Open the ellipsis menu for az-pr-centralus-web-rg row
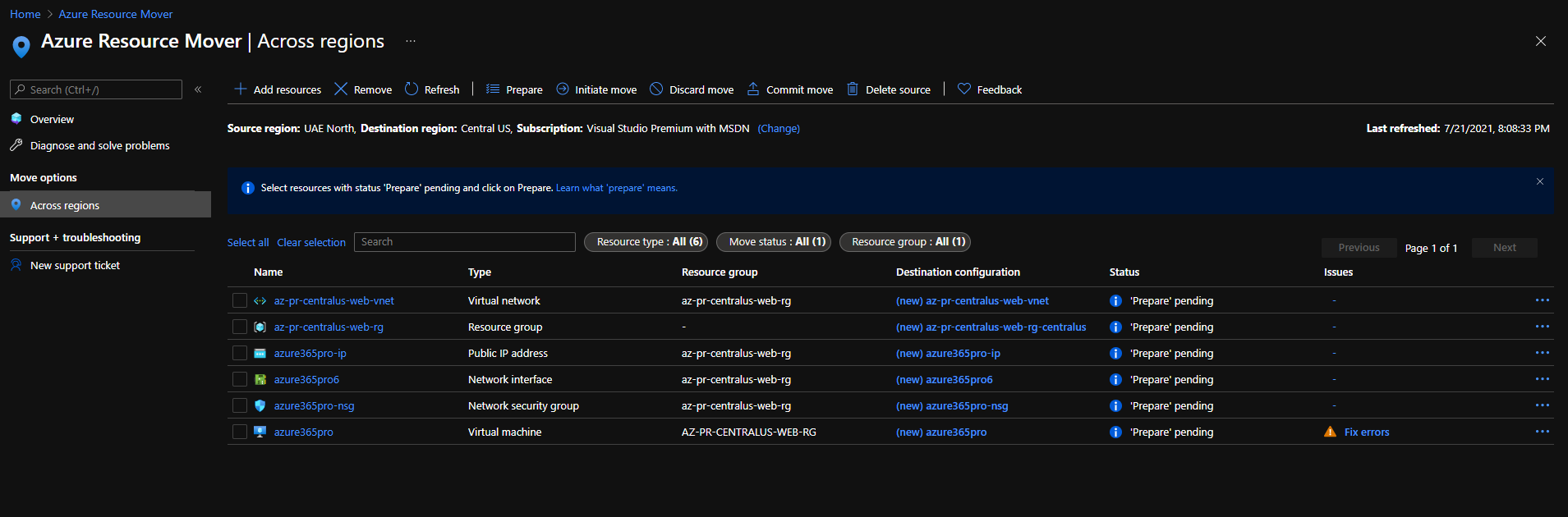1568x517 pixels. 1543,327
